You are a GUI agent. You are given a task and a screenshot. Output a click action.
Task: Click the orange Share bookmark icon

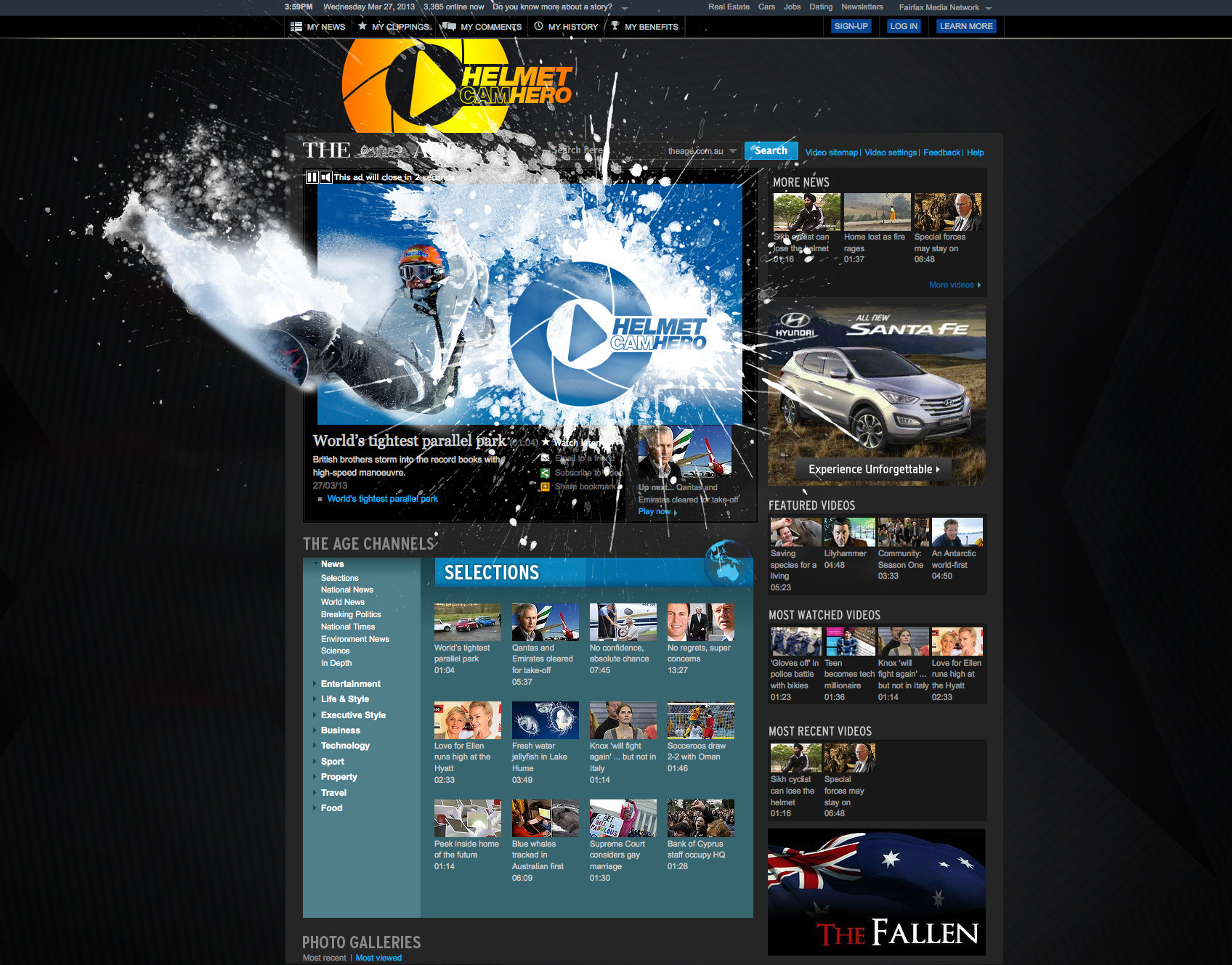(545, 486)
